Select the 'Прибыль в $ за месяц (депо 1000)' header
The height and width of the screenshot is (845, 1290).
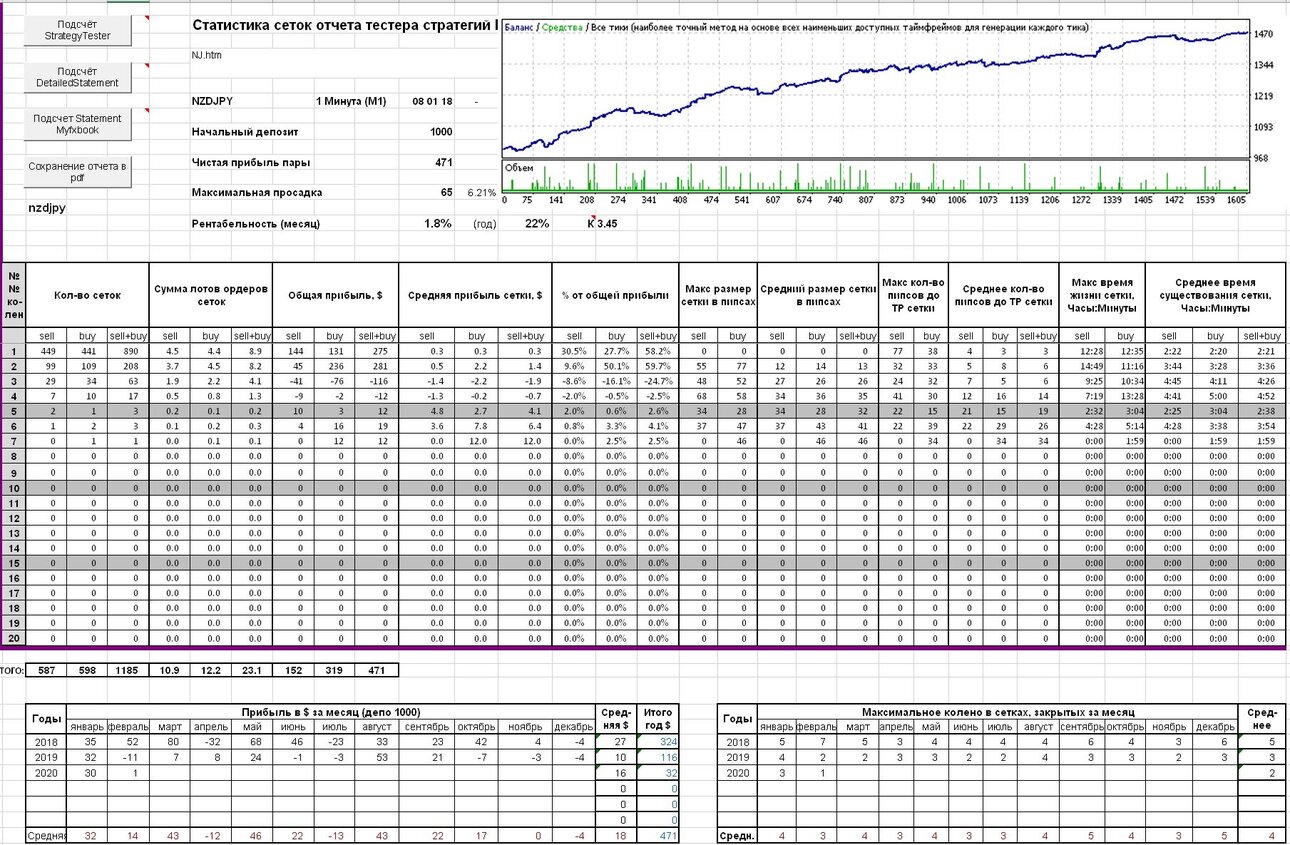332,711
